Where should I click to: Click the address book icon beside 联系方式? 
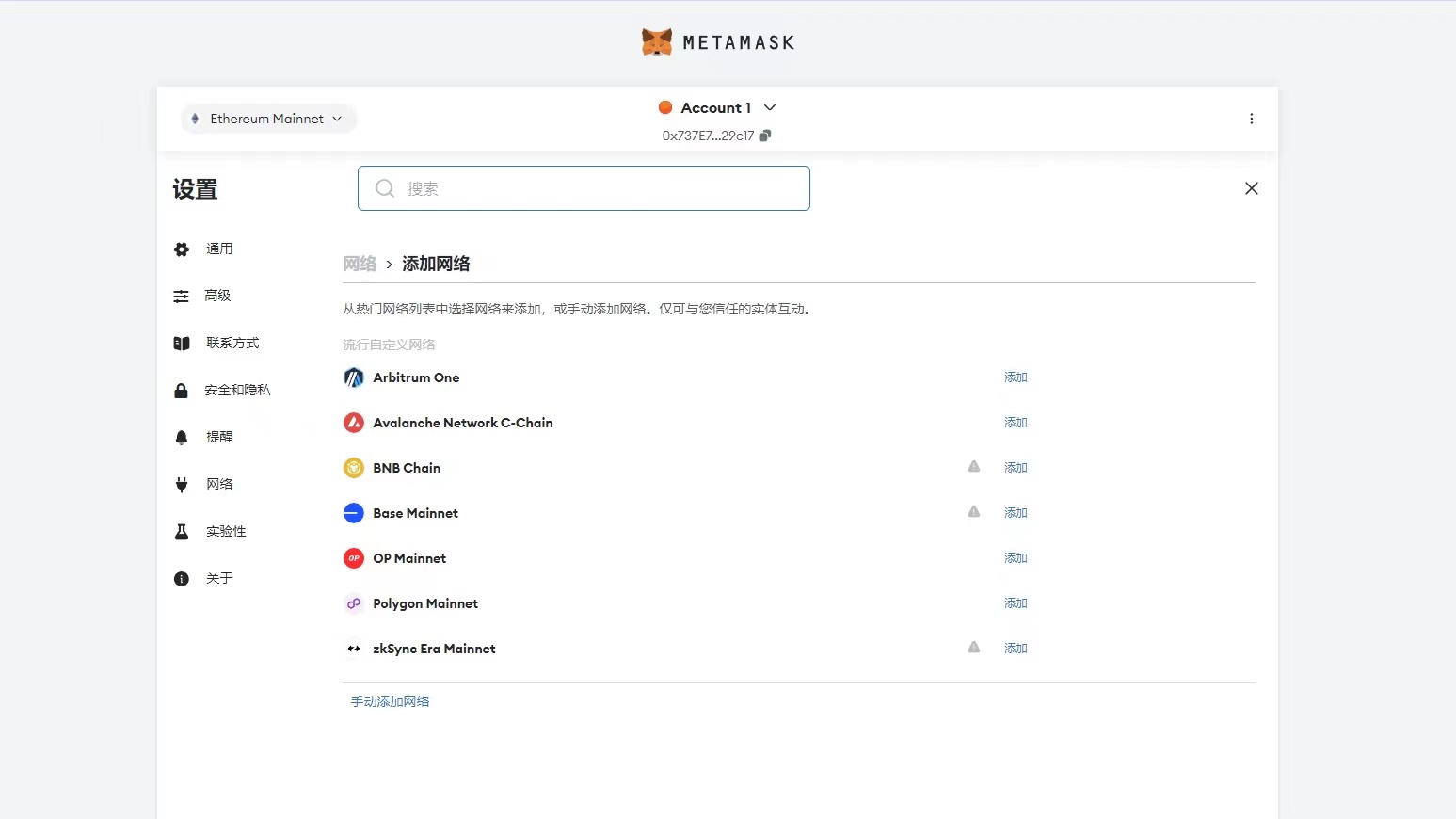click(182, 343)
